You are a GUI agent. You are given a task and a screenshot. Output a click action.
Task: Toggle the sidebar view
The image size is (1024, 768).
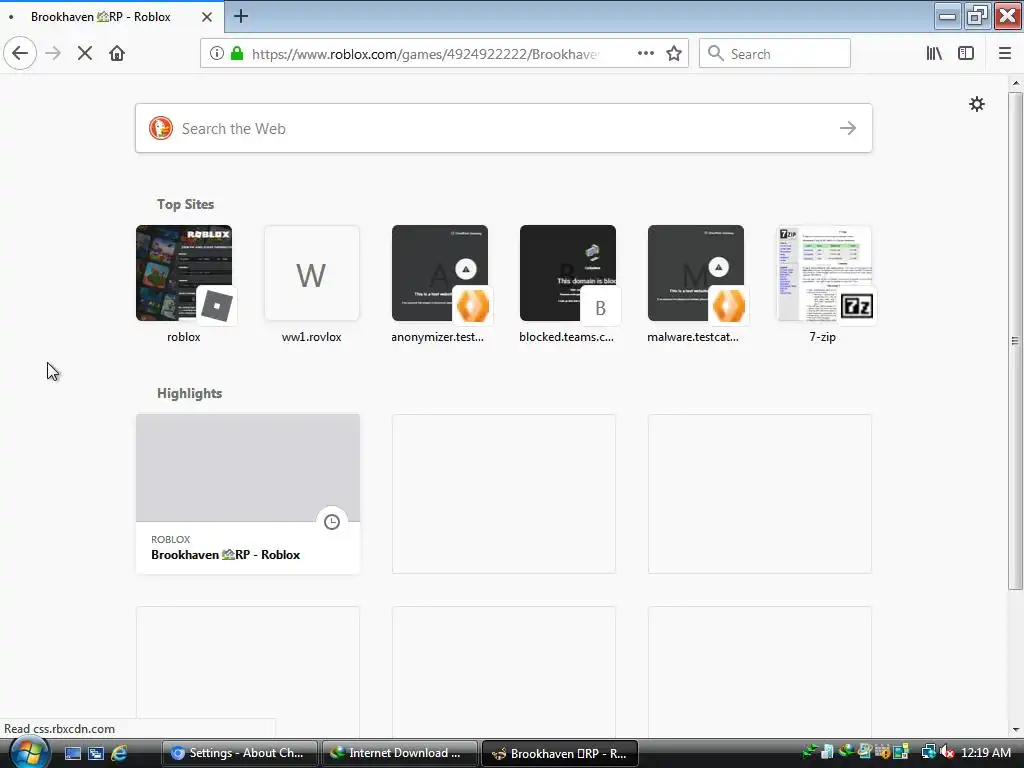pyautogui.click(x=966, y=54)
